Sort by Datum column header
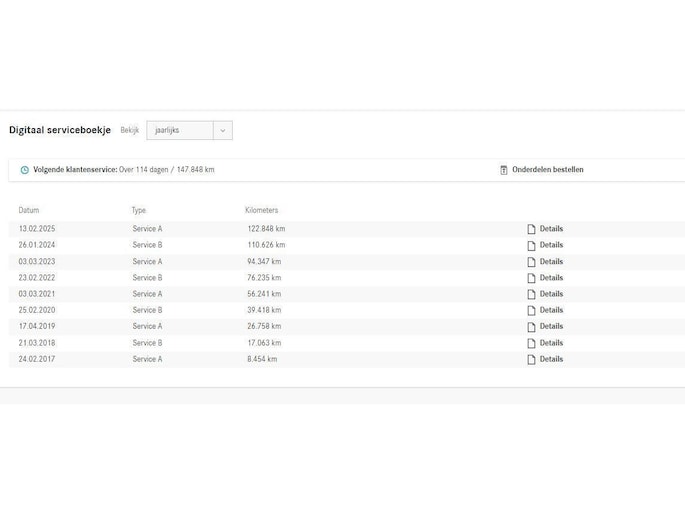 coord(29,210)
